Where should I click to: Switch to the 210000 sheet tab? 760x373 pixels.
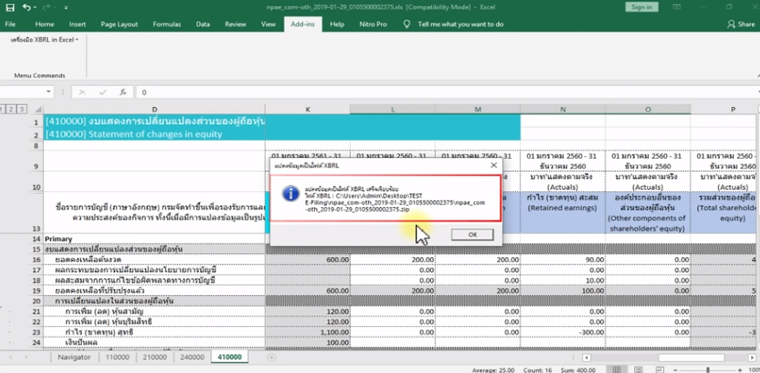click(x=155, y=357)
